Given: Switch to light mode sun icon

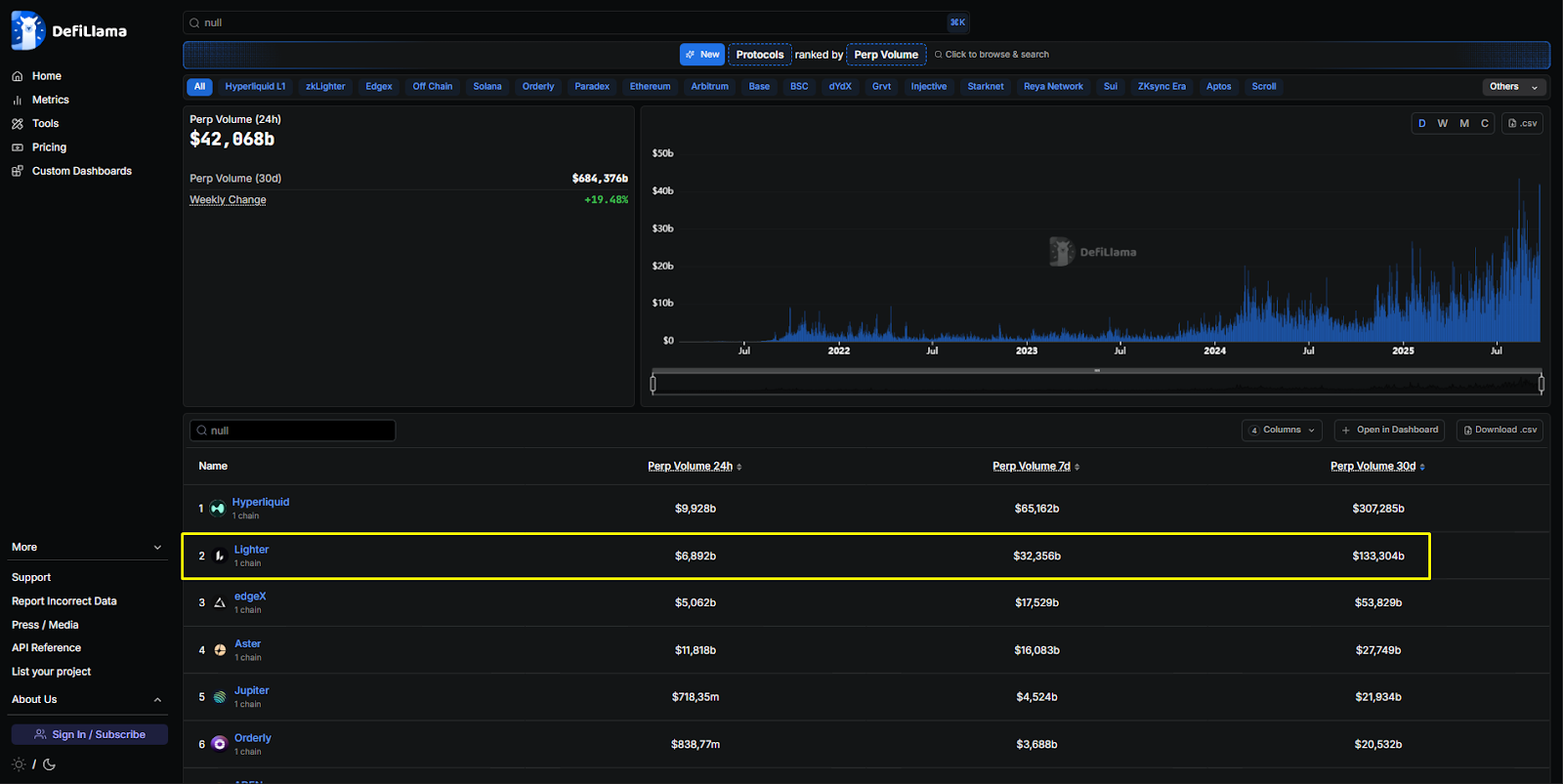Looking at the screenshot, I should pos(19,764).
